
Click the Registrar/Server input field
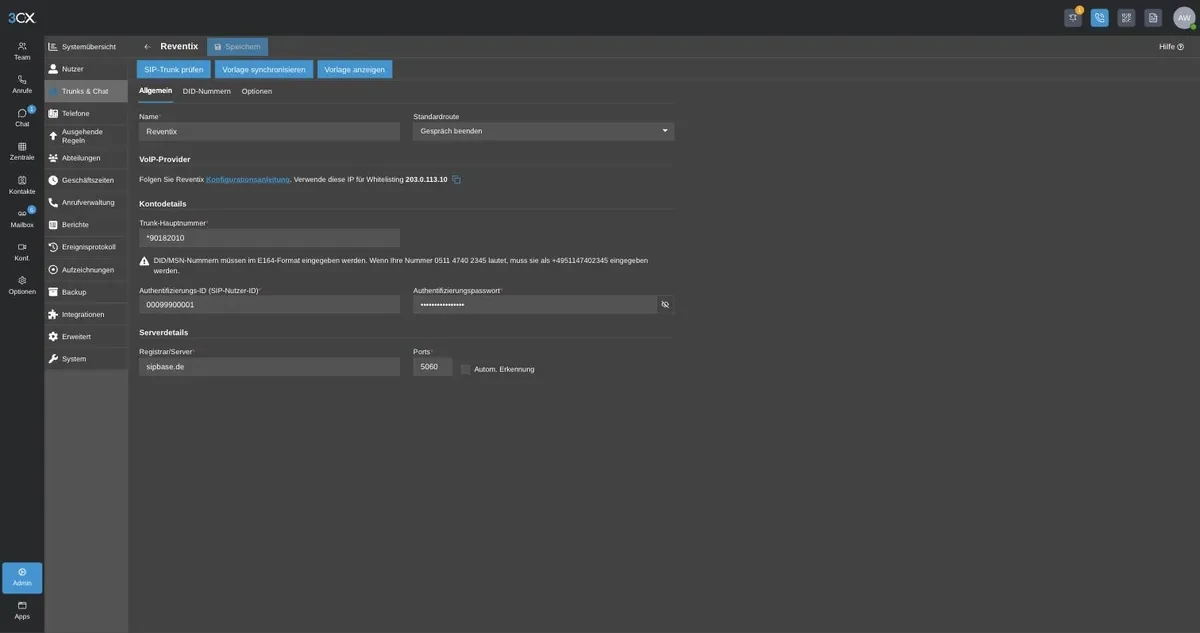269,367
